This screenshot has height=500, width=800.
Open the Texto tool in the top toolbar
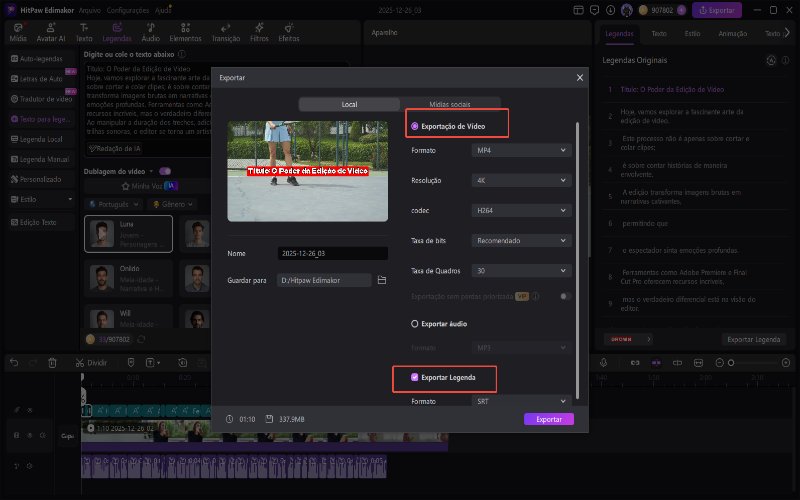coord(84,32)
